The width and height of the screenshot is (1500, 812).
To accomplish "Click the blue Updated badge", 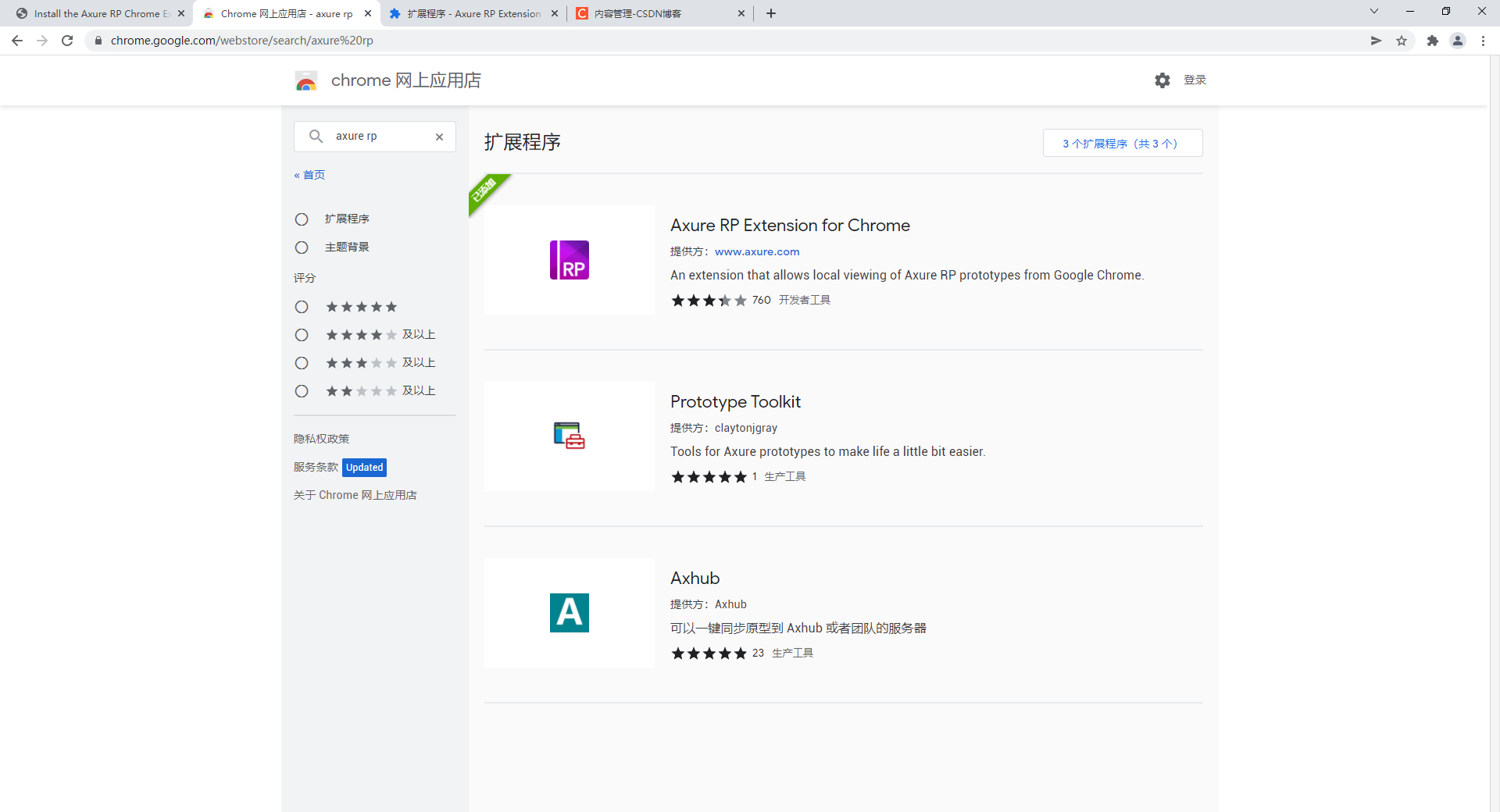I will (x=364, y=468).
